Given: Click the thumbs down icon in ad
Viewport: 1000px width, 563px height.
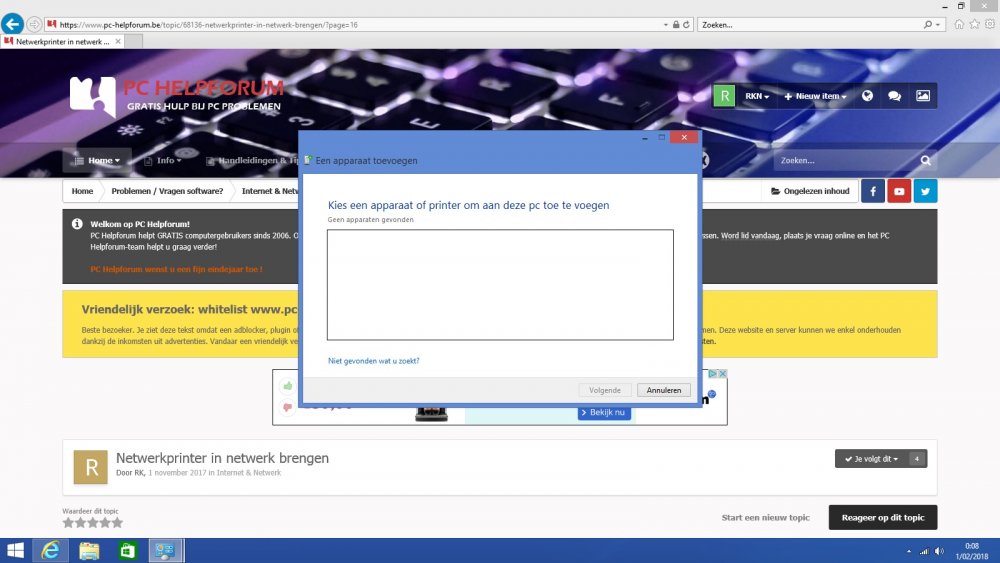Looking at the screenshot, I should click(288, 407).
